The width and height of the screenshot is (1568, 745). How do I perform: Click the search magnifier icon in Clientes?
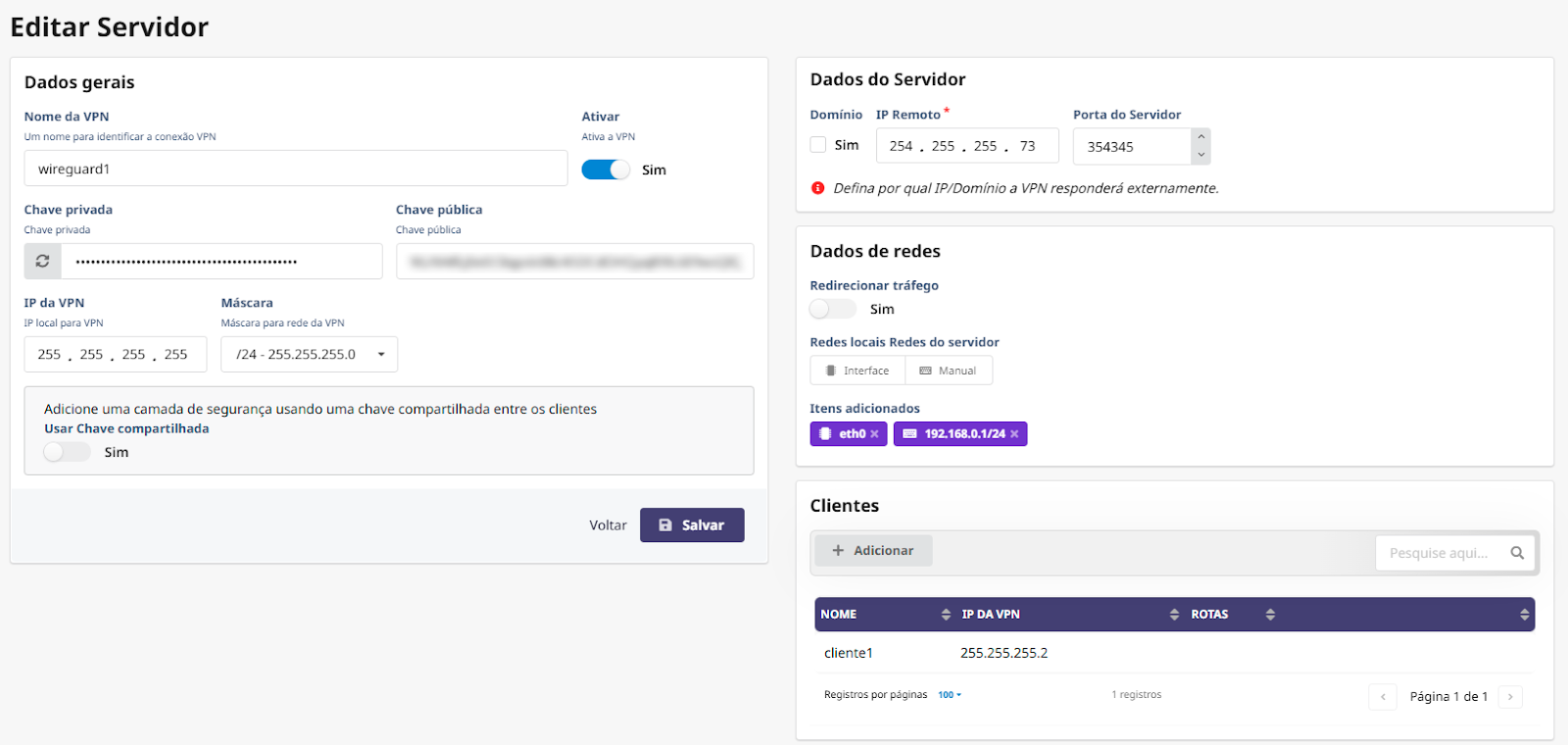1517,553
